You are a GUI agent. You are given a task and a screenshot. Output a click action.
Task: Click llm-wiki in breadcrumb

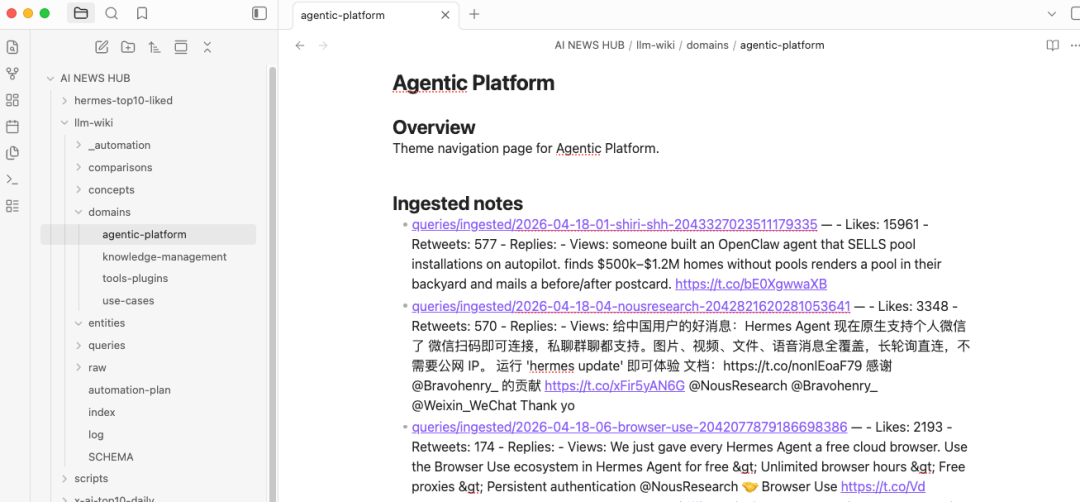[x=654, y=45]
